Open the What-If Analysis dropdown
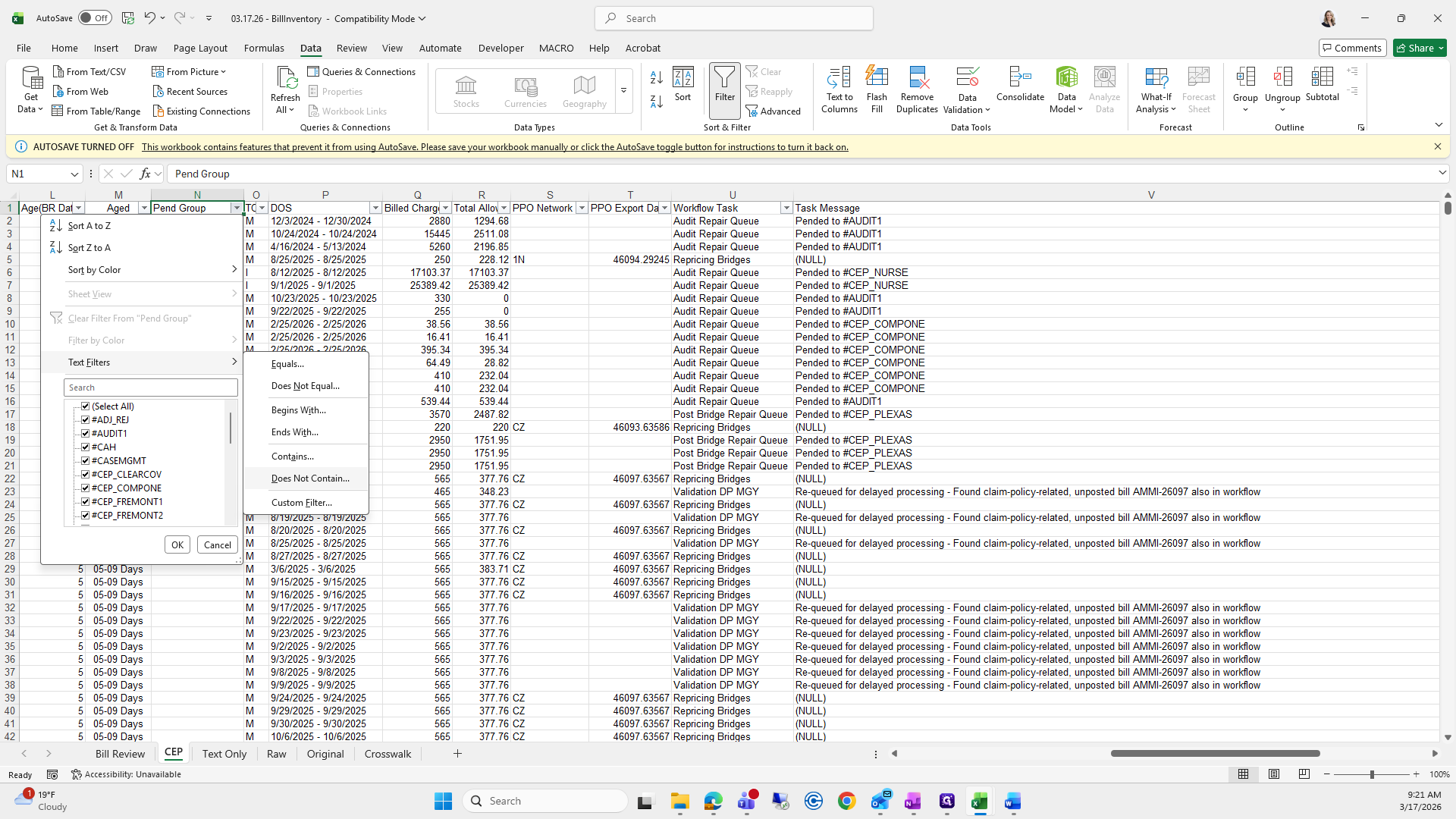This screenshot has width=1456, height=819. (x=1156, y=89)
